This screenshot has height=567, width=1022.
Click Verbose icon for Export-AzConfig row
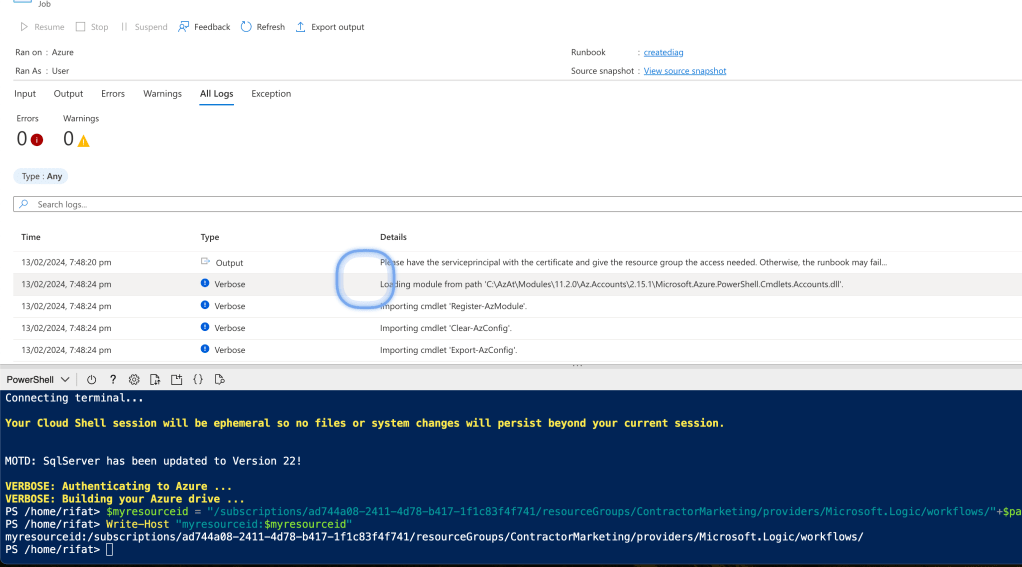click(x=205, y=349)
